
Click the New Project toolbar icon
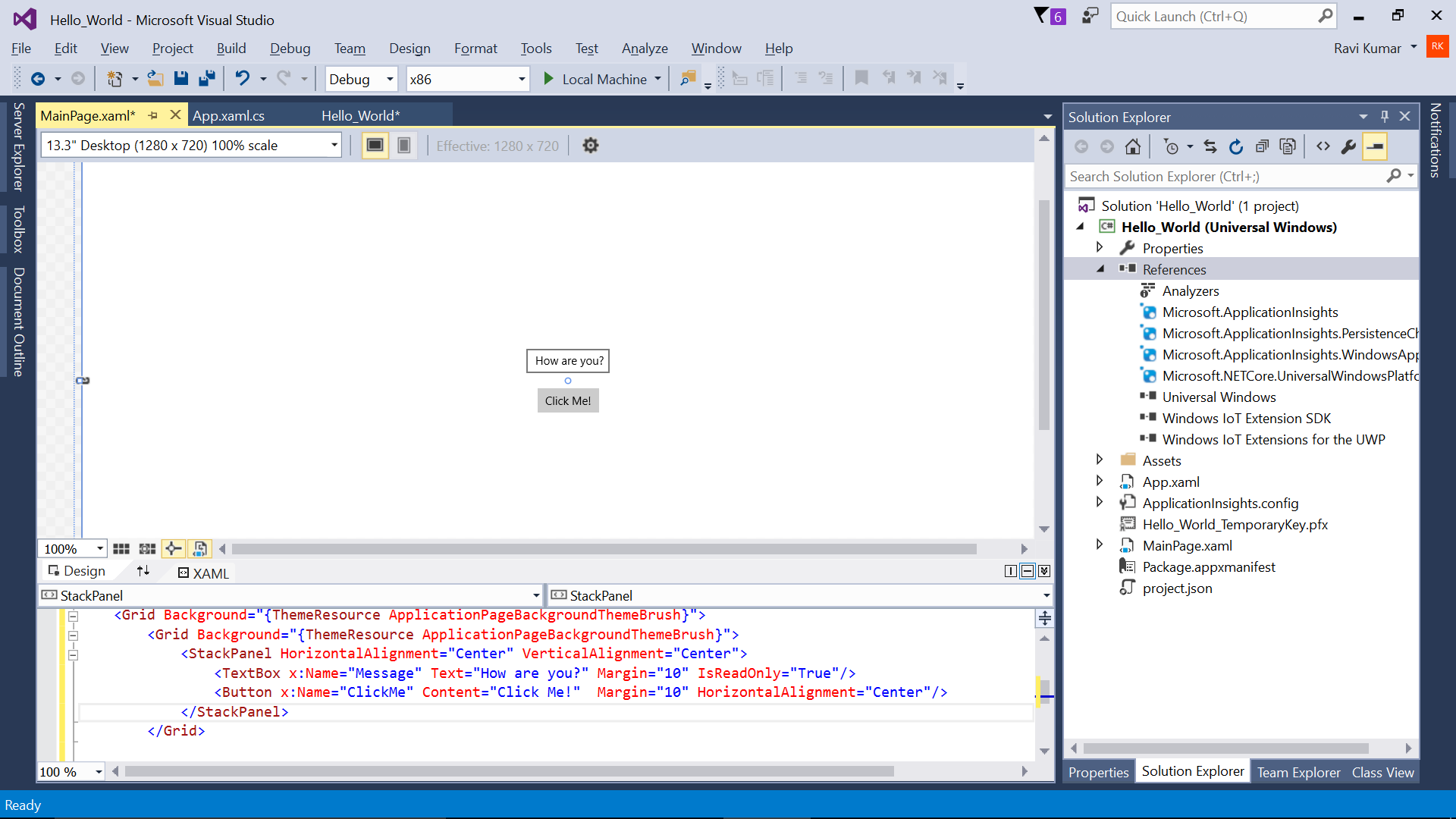[115, 79]
